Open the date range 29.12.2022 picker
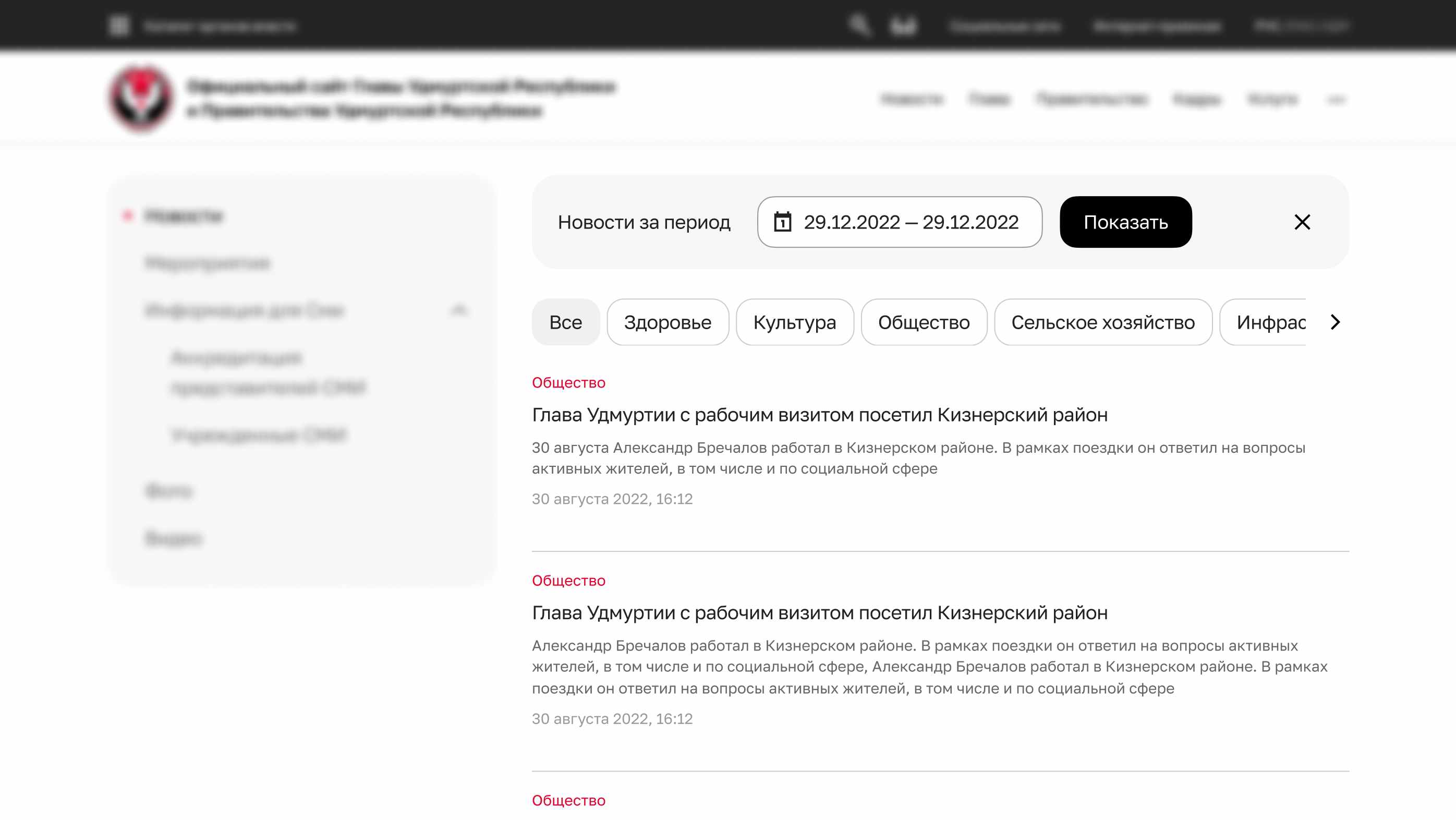This screenshot has width=1456, height=820. pos(910,222)
